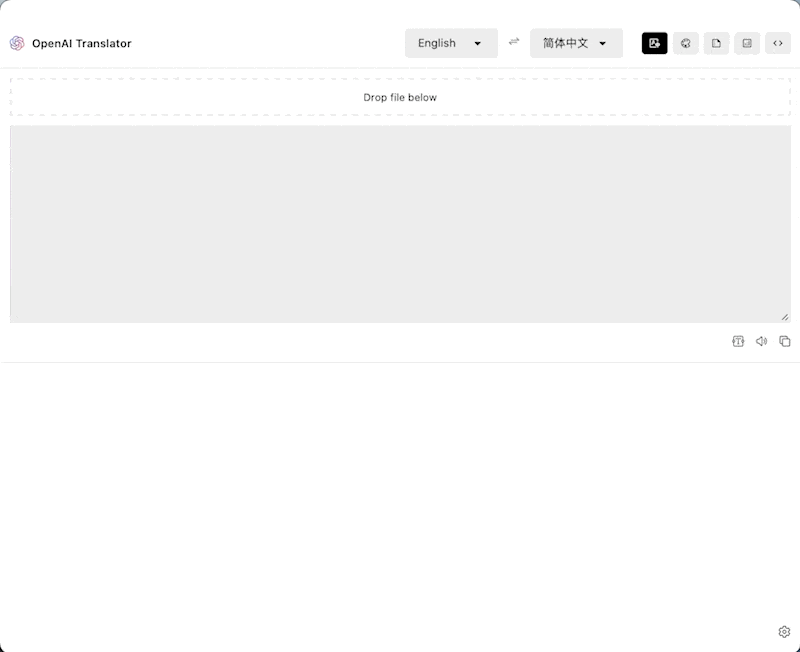800x652 pixels.
Task: Click the textarea resize handle corner
Action: [786, 316]
